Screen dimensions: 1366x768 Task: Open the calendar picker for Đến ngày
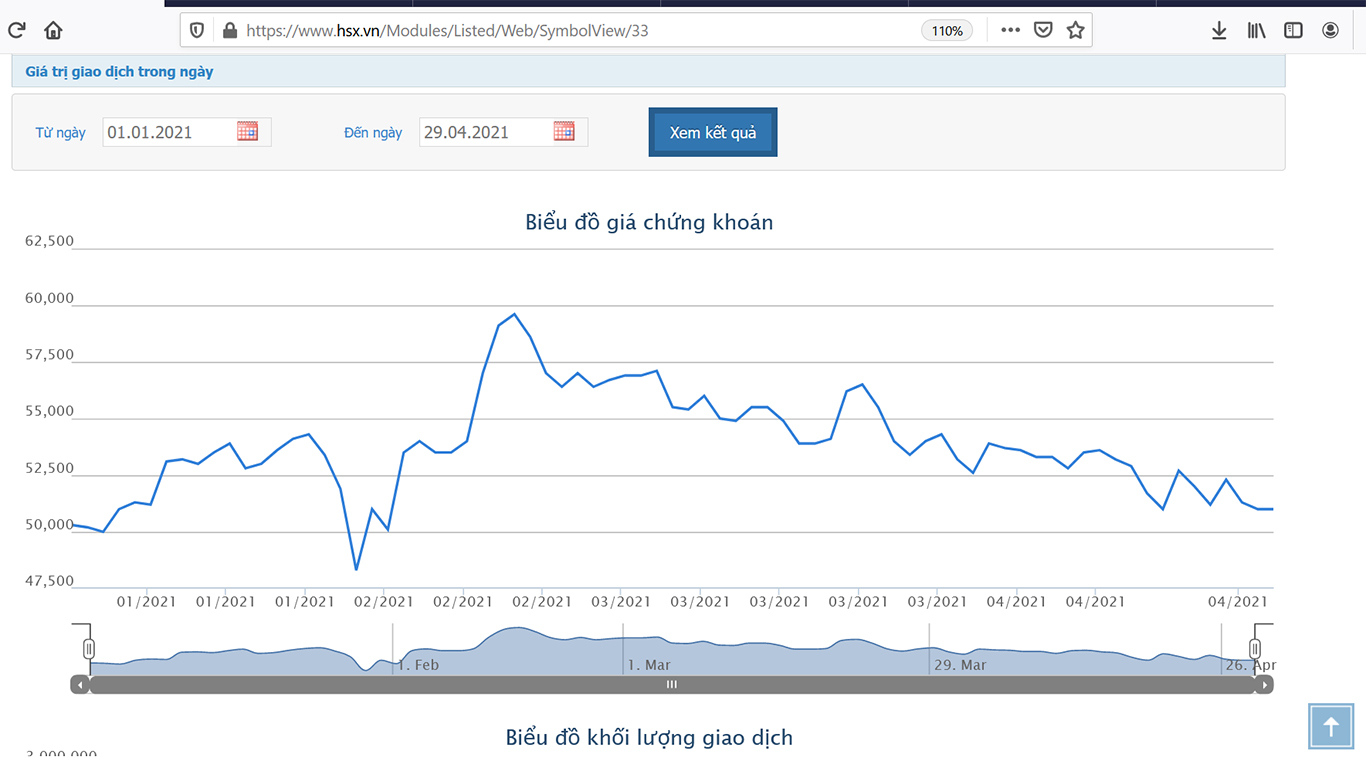pos(564,131)
